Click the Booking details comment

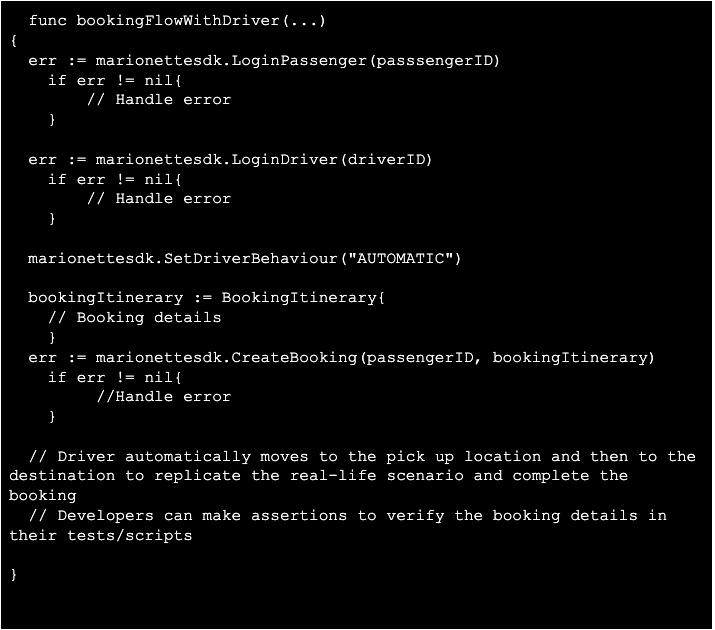pyautogui.click(x=135, y=317)
